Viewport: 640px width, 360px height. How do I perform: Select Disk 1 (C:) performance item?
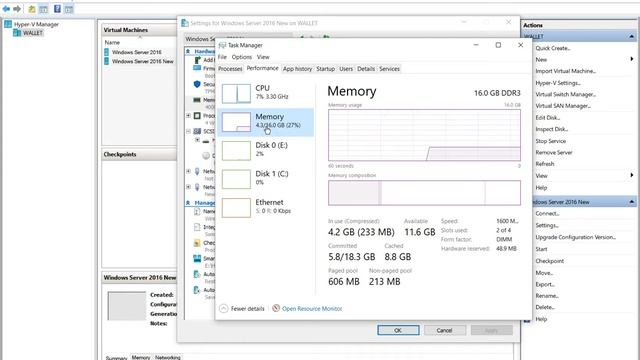[x=266, y=179]
